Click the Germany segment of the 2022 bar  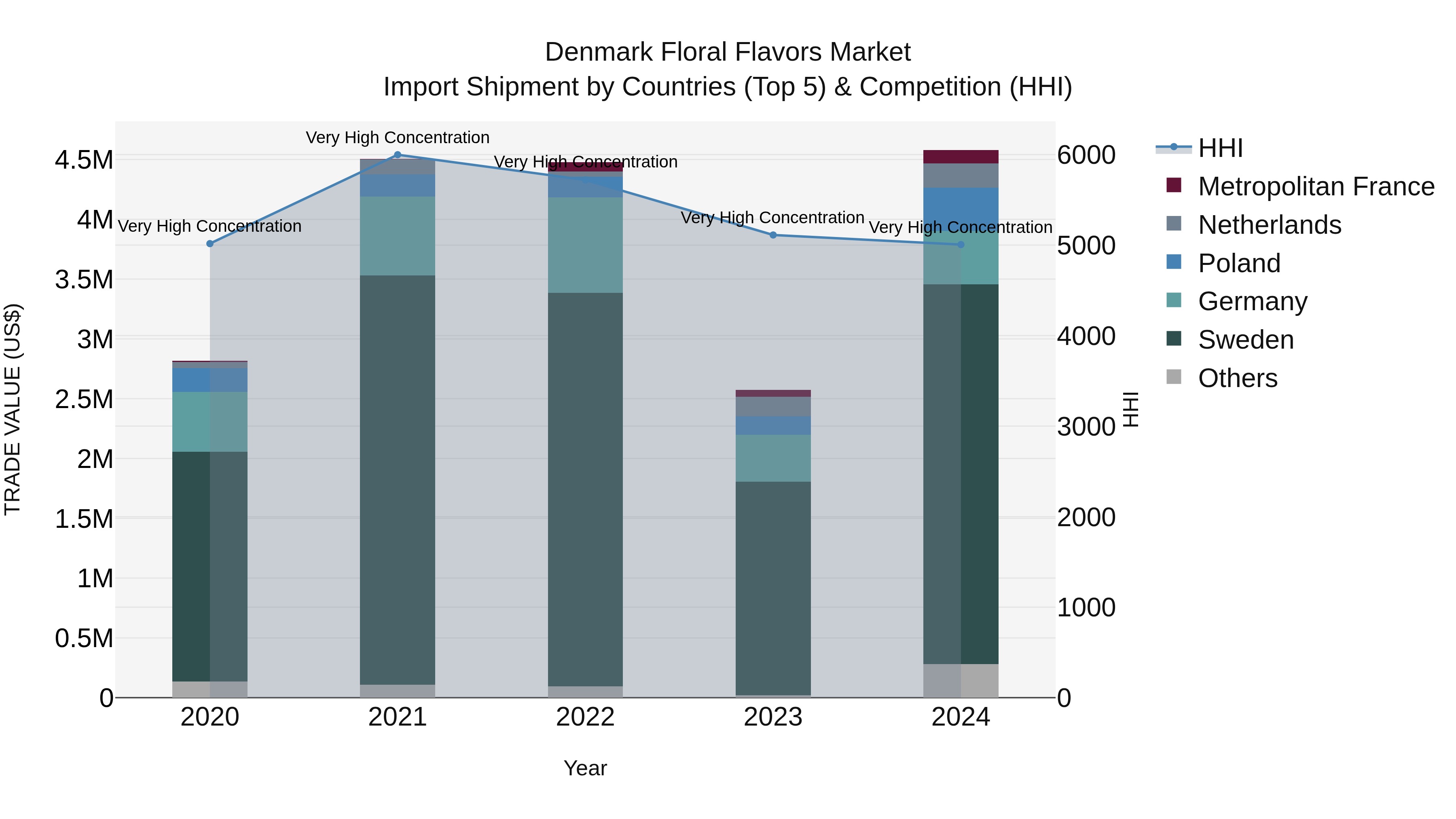coord(585,245)
